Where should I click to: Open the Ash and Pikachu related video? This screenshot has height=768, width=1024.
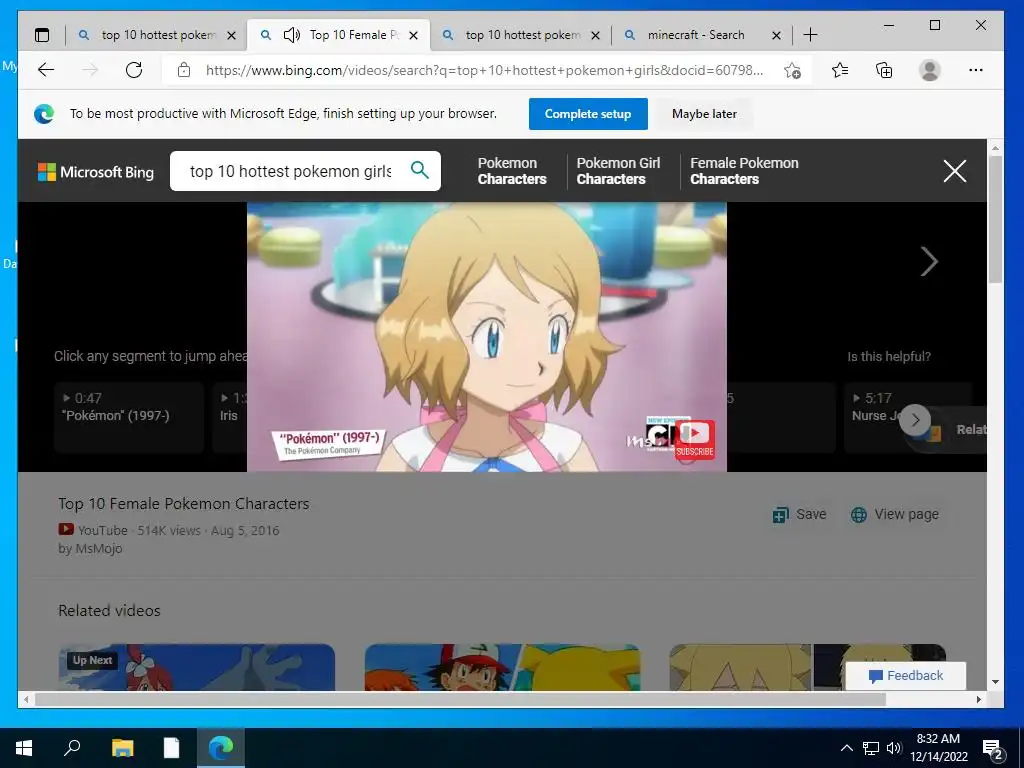502,667
